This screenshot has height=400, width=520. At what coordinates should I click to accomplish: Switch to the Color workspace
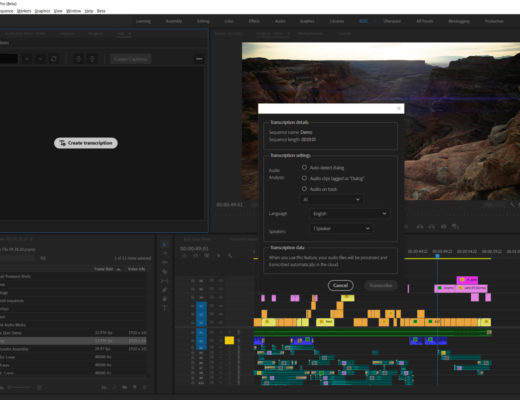click(229, 21)
